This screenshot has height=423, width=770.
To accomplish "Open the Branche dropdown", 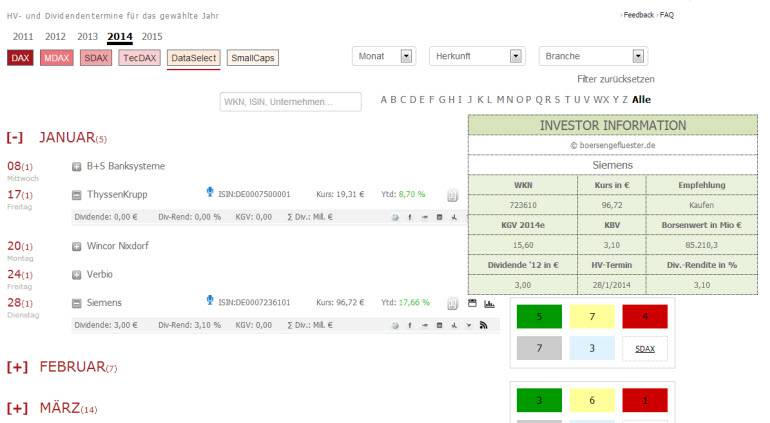I will [x=593, y=56].
